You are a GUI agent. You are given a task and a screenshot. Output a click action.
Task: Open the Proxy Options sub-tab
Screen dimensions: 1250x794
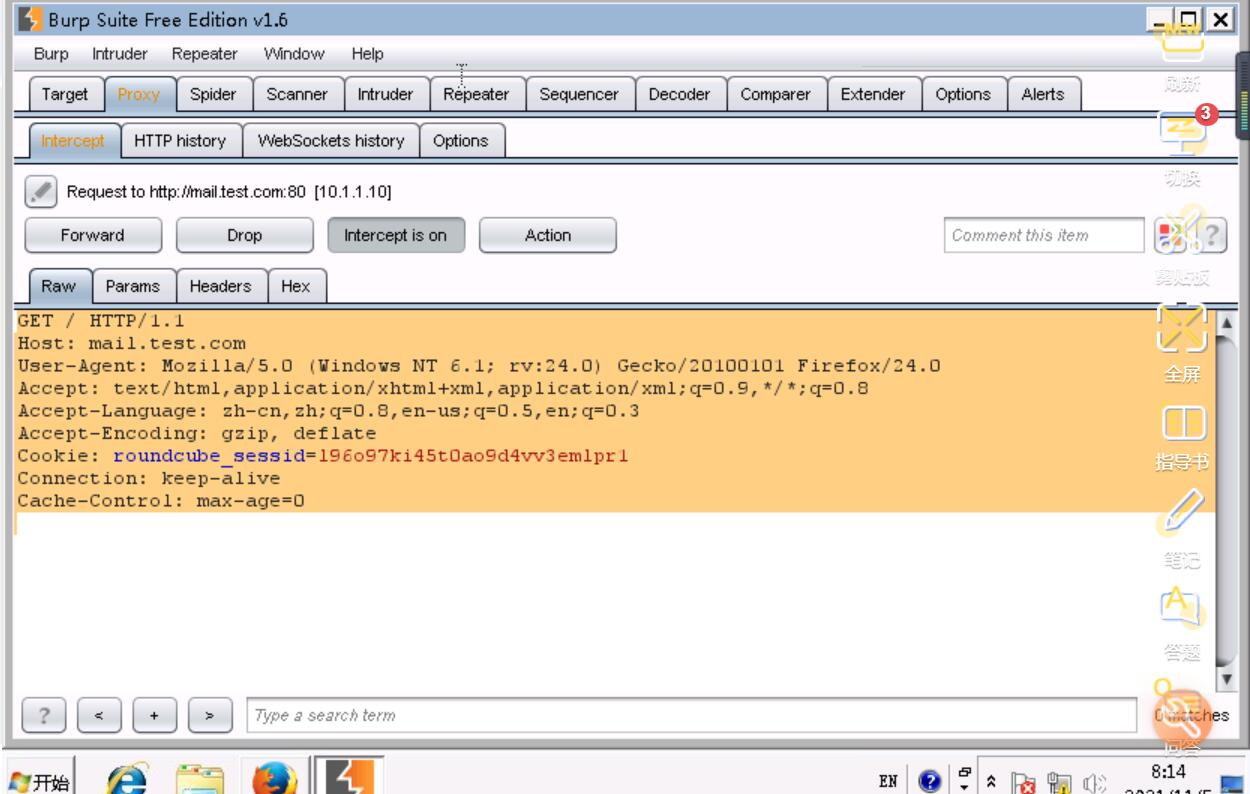461,141
